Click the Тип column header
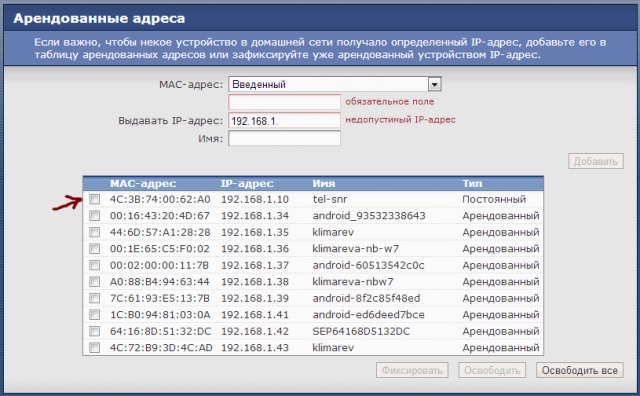This screenshot has width=640, height=396. 472,184
